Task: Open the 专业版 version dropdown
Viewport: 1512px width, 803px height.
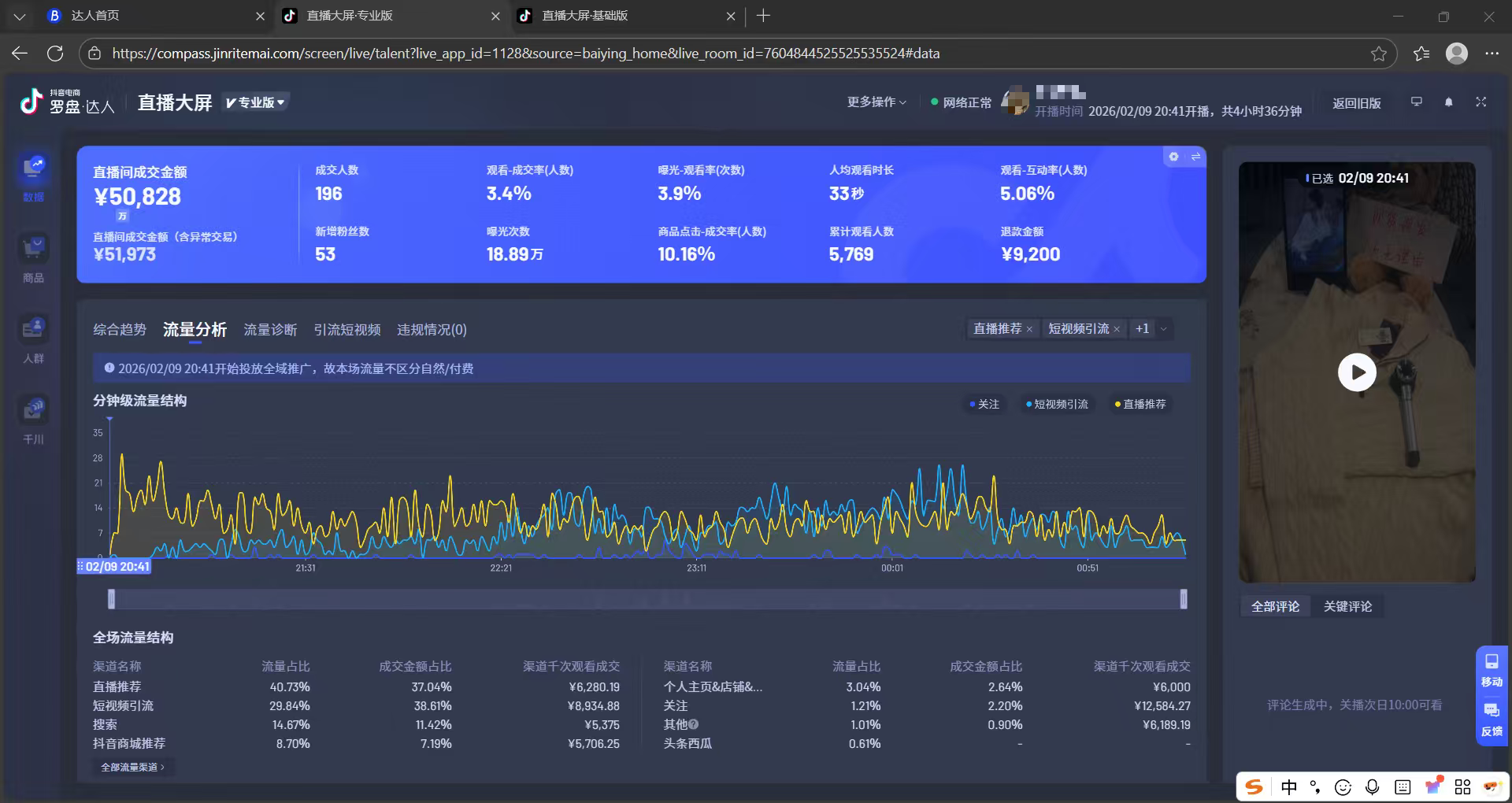Action: pos(255,102)
